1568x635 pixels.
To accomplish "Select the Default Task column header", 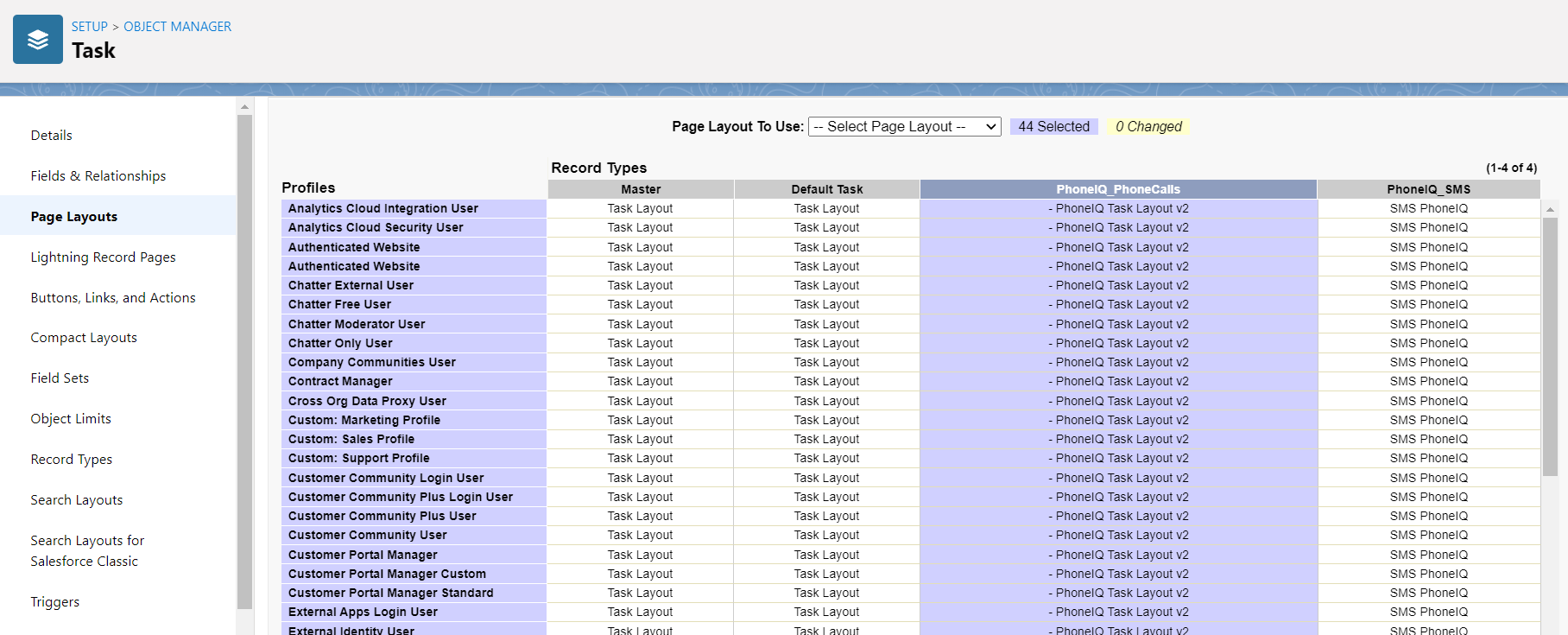I will coord(826,189).
